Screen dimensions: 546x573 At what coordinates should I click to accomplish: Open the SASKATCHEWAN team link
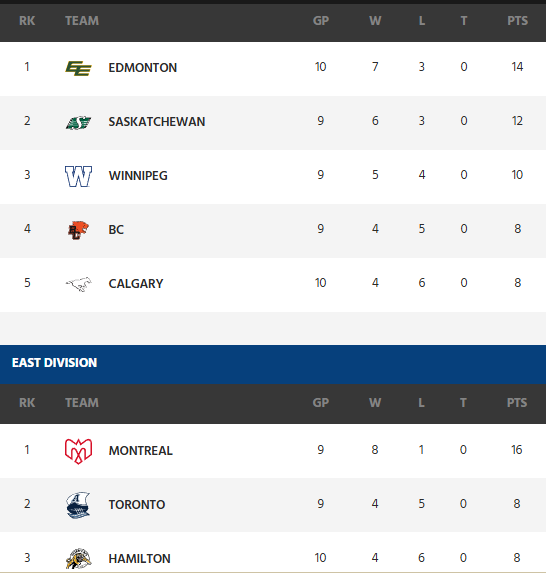(157, 122)
